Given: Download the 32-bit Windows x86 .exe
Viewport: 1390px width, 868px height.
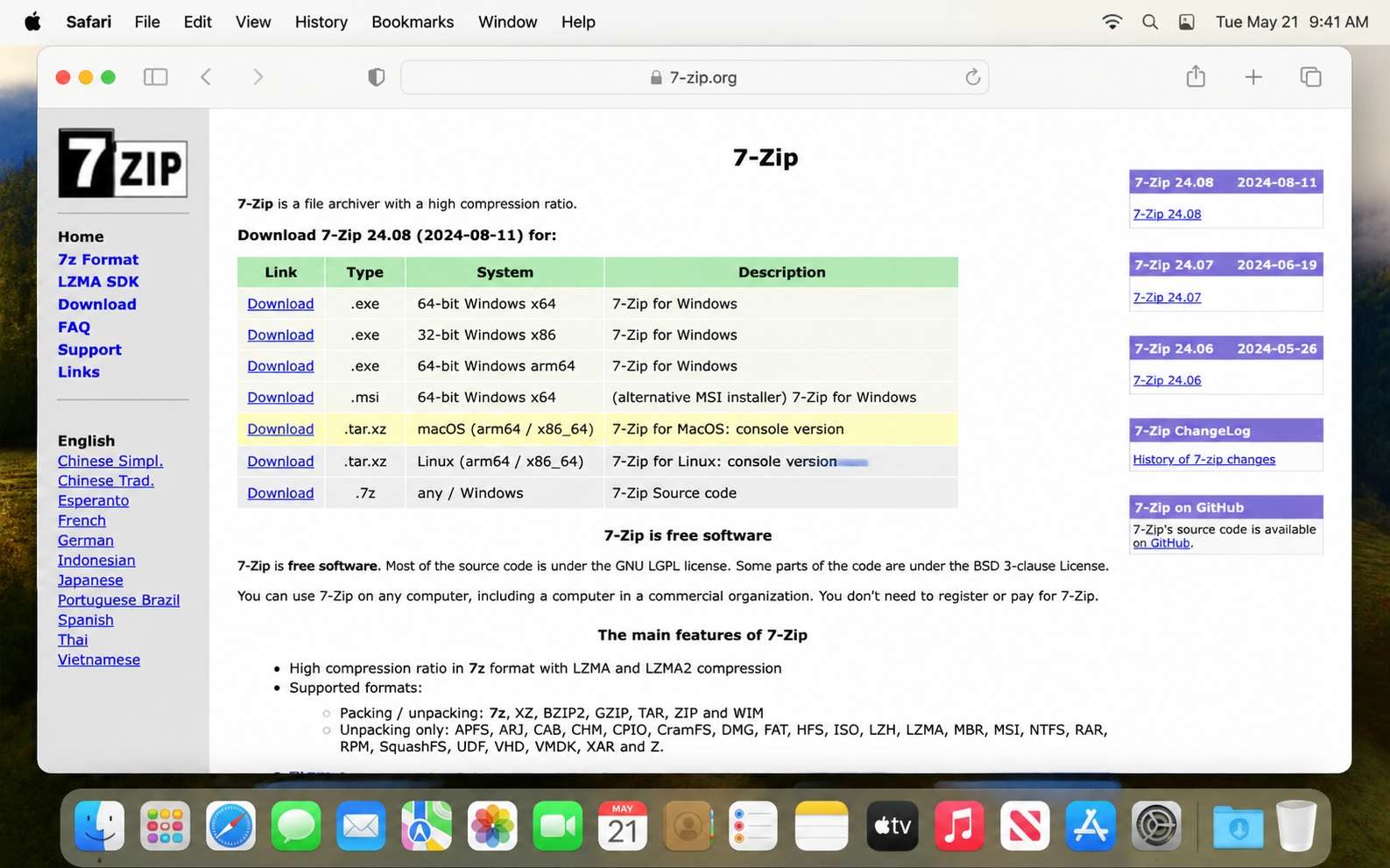Looking at the screenshot, I should (x=280, y=335).
